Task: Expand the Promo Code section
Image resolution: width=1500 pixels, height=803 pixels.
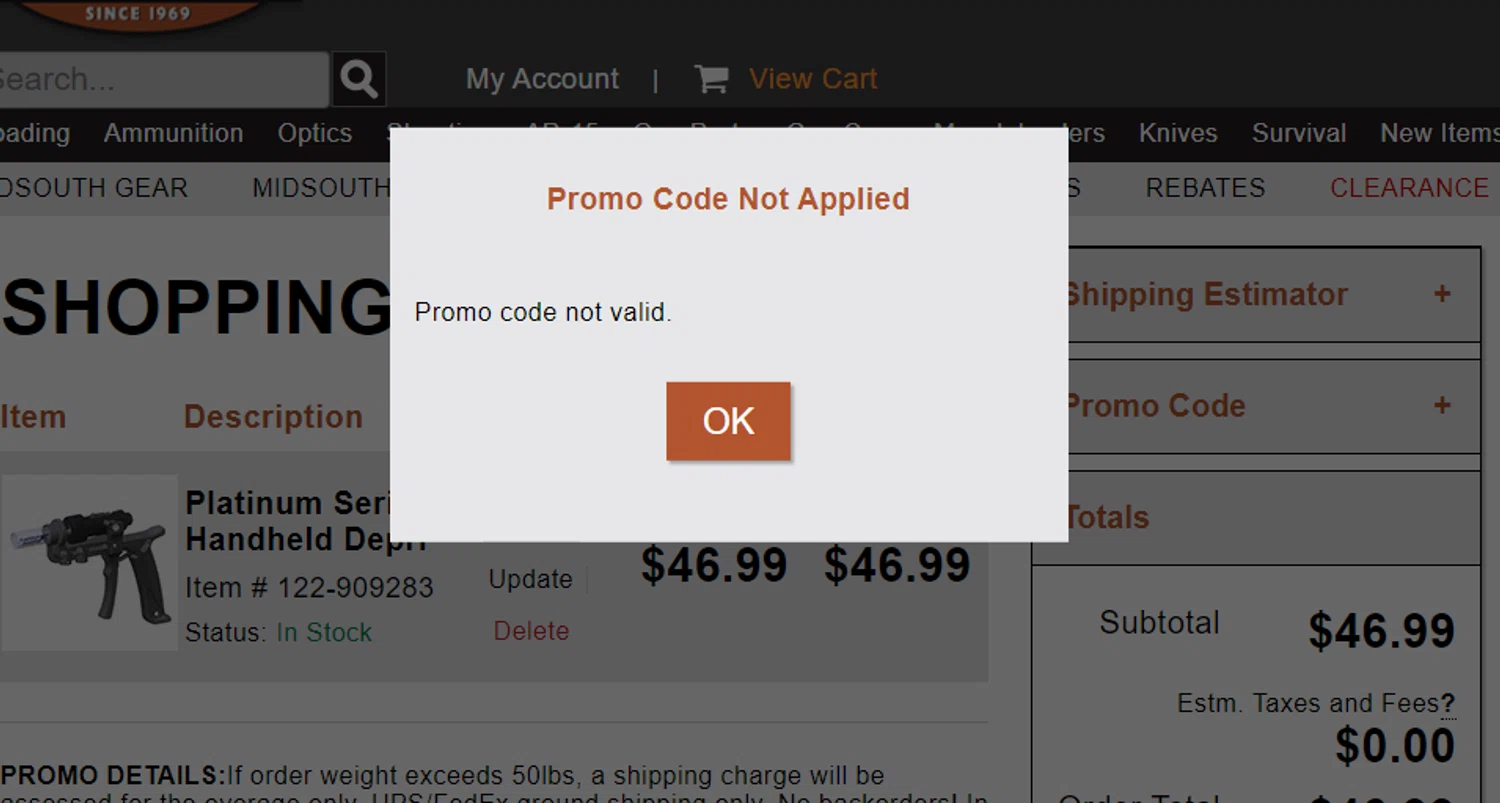Action: 1441,405
